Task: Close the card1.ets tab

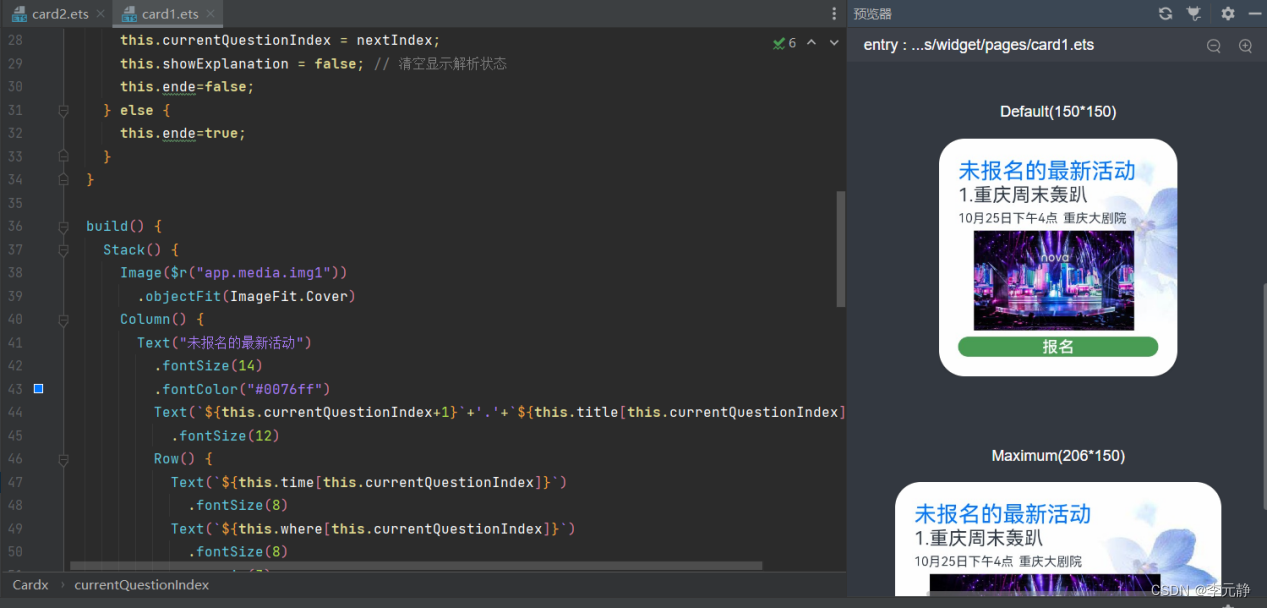Action: (212, 14)
